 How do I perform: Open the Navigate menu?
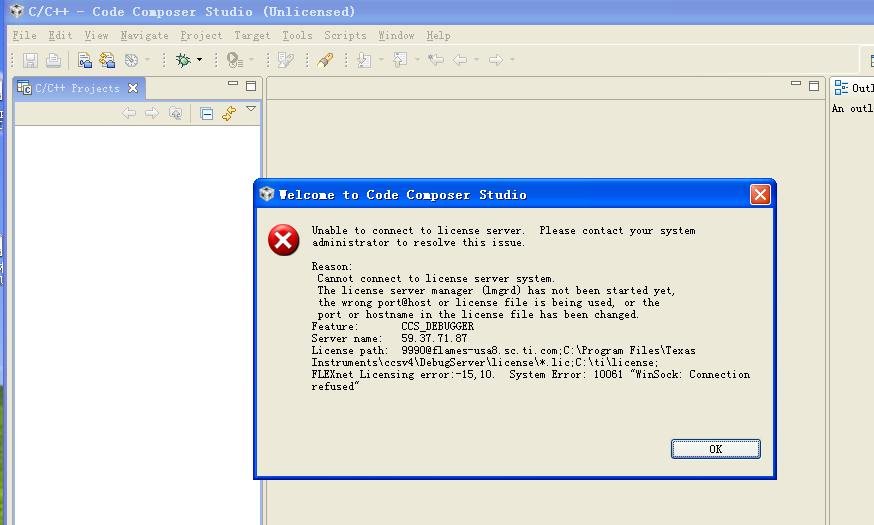click(144, 36)
